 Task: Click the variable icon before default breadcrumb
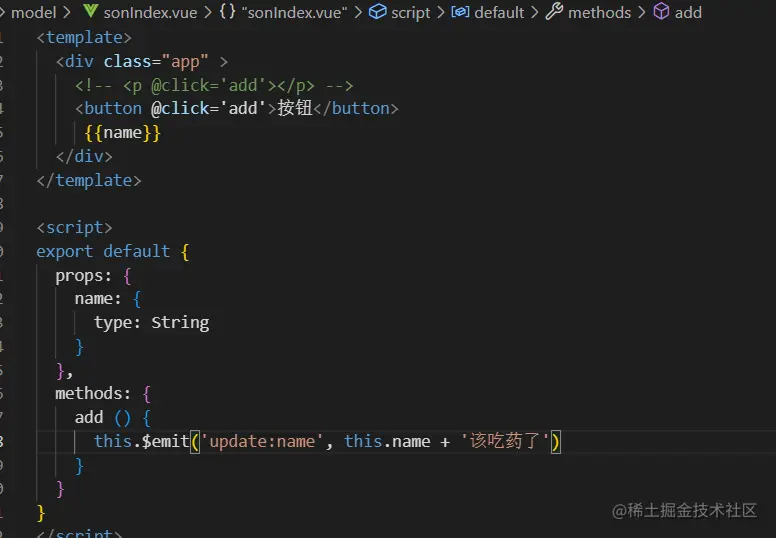pyautogui.click(x=460, y=11)
